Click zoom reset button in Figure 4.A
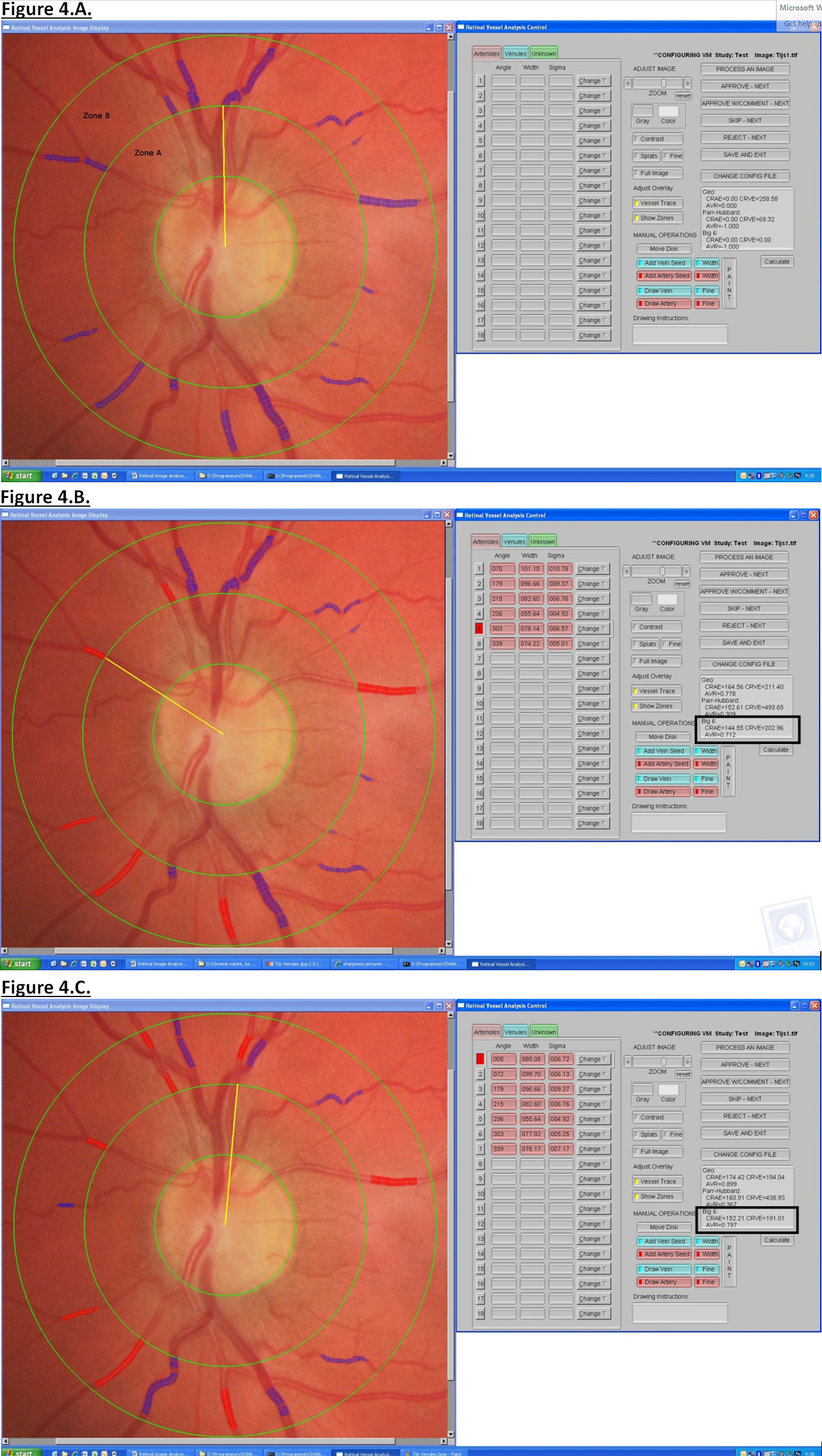 point(683,96)
